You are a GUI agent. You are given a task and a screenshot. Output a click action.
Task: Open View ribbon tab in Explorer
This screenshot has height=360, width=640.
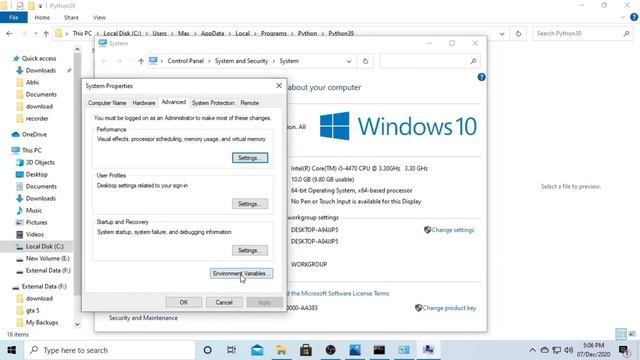click(99, 18)
